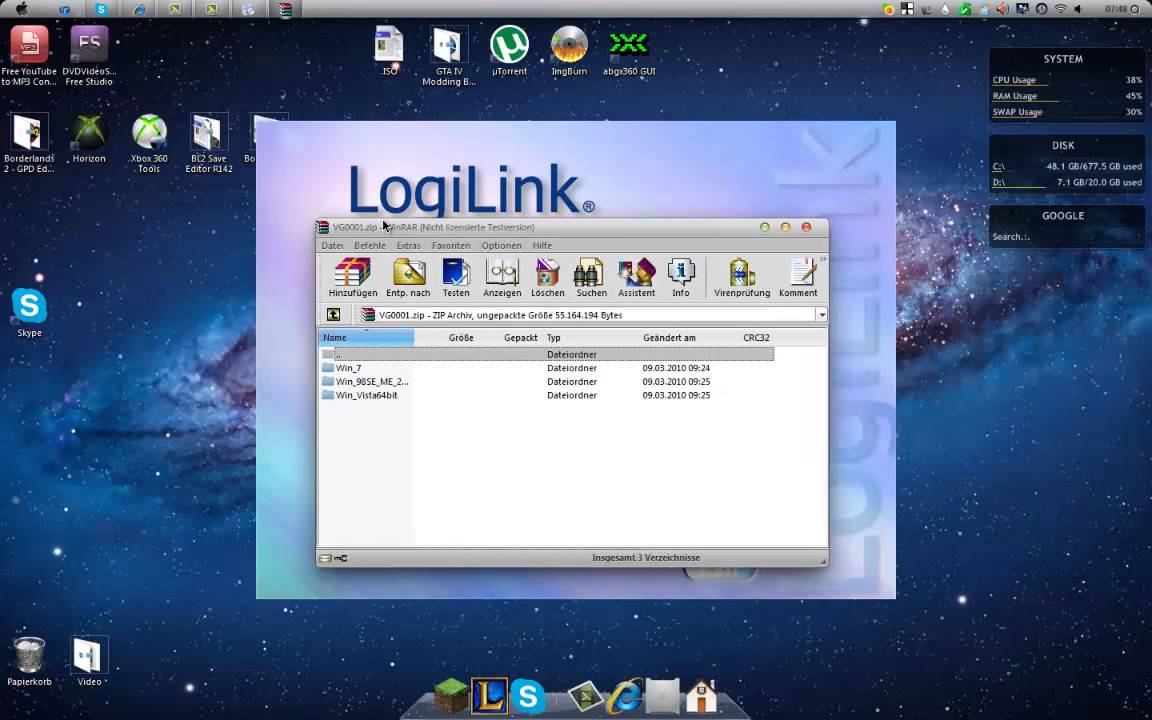Click the toolbar overflow chevron
This screenshot has height=720, width=1152.
click(823, 259)
